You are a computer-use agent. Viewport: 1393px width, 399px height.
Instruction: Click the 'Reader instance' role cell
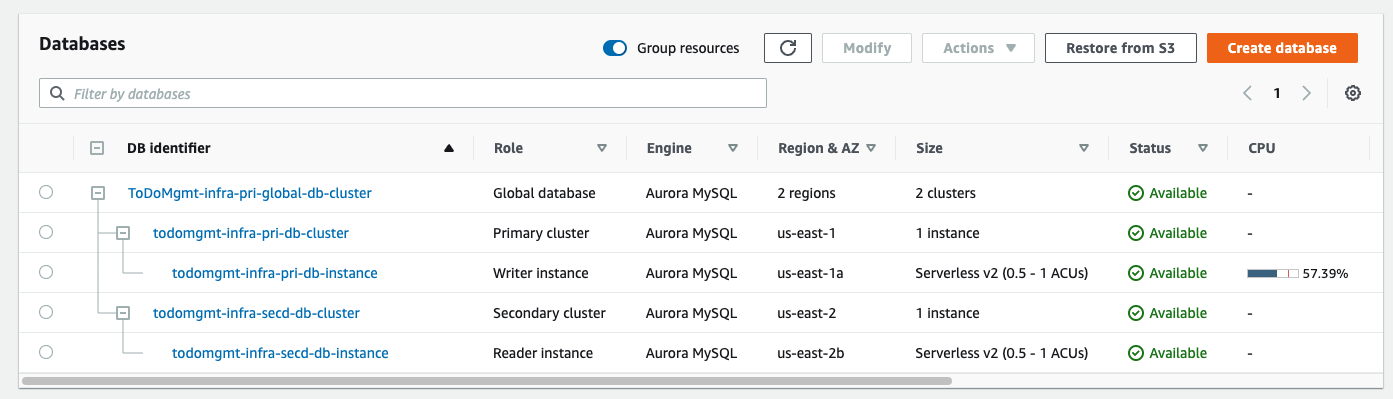click(543, 353)
